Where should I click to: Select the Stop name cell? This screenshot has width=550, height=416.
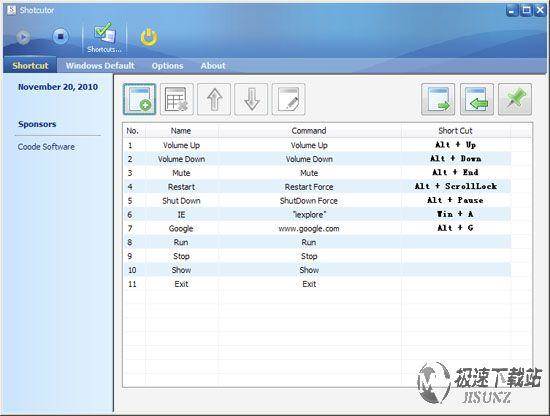181,256
